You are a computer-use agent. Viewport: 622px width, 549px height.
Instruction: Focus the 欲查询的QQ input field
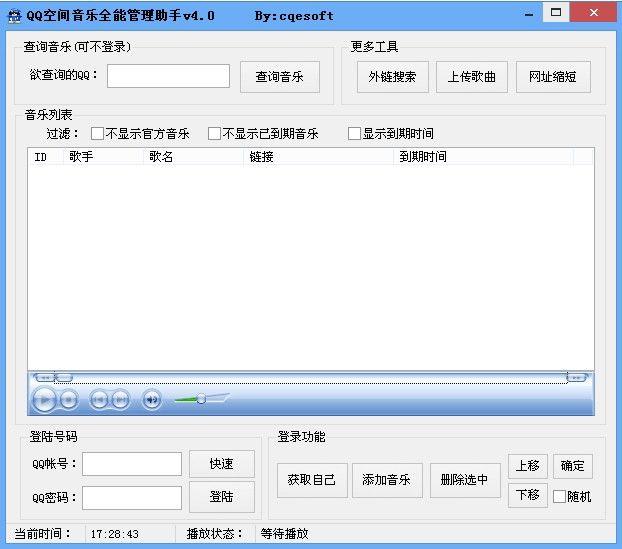(x=168, y=76)
